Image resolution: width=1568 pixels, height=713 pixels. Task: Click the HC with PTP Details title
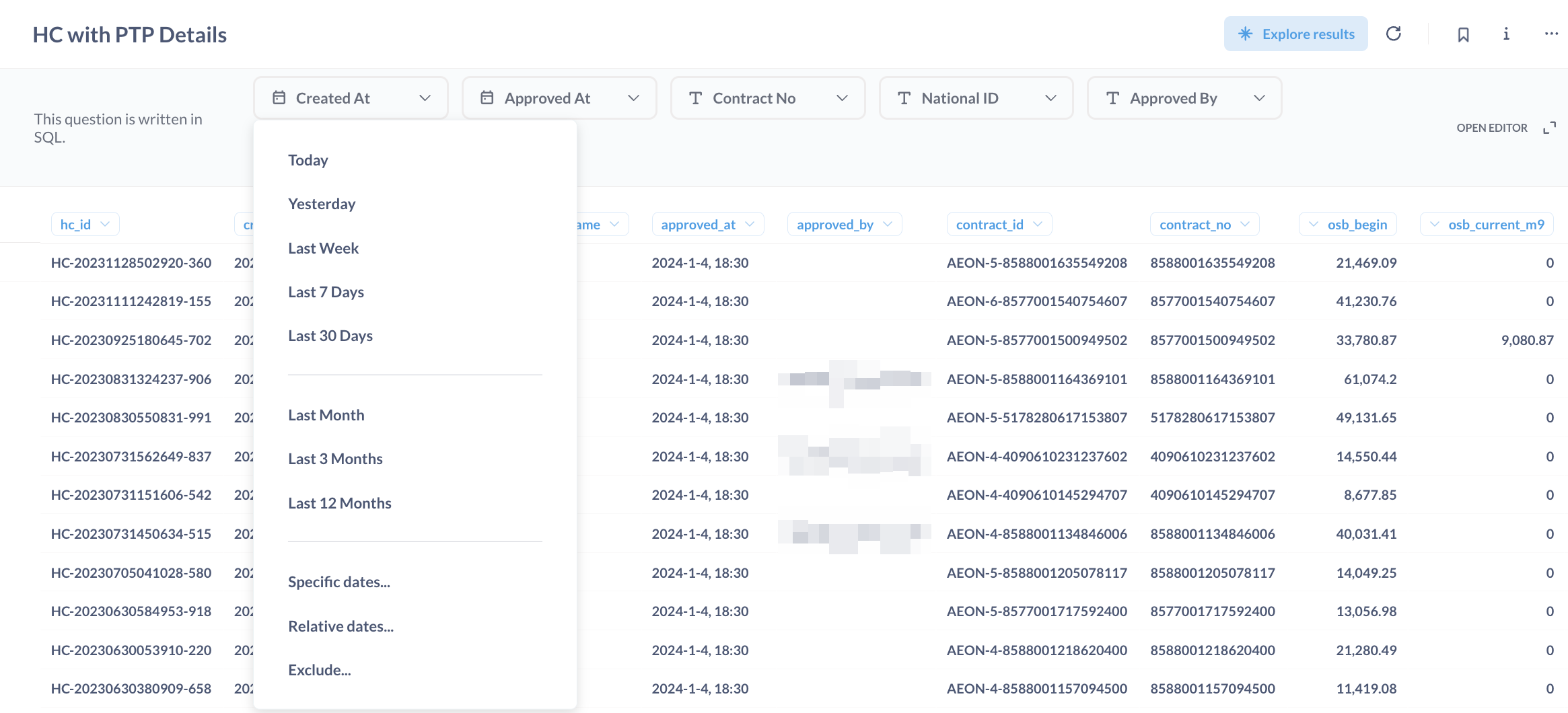click(130, 35)
